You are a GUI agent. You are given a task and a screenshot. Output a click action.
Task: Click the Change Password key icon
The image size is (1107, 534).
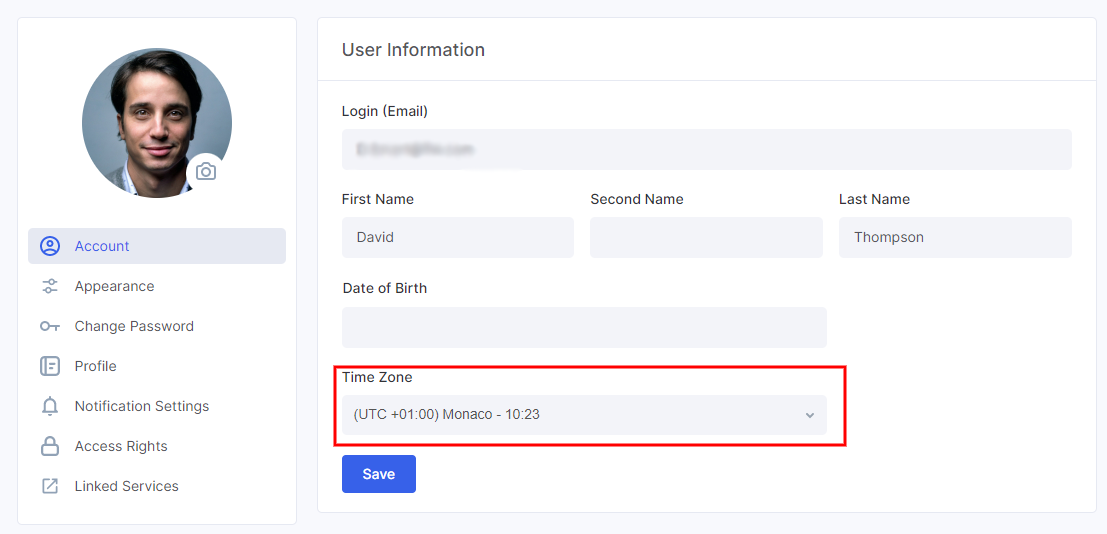tap(49, 326)
